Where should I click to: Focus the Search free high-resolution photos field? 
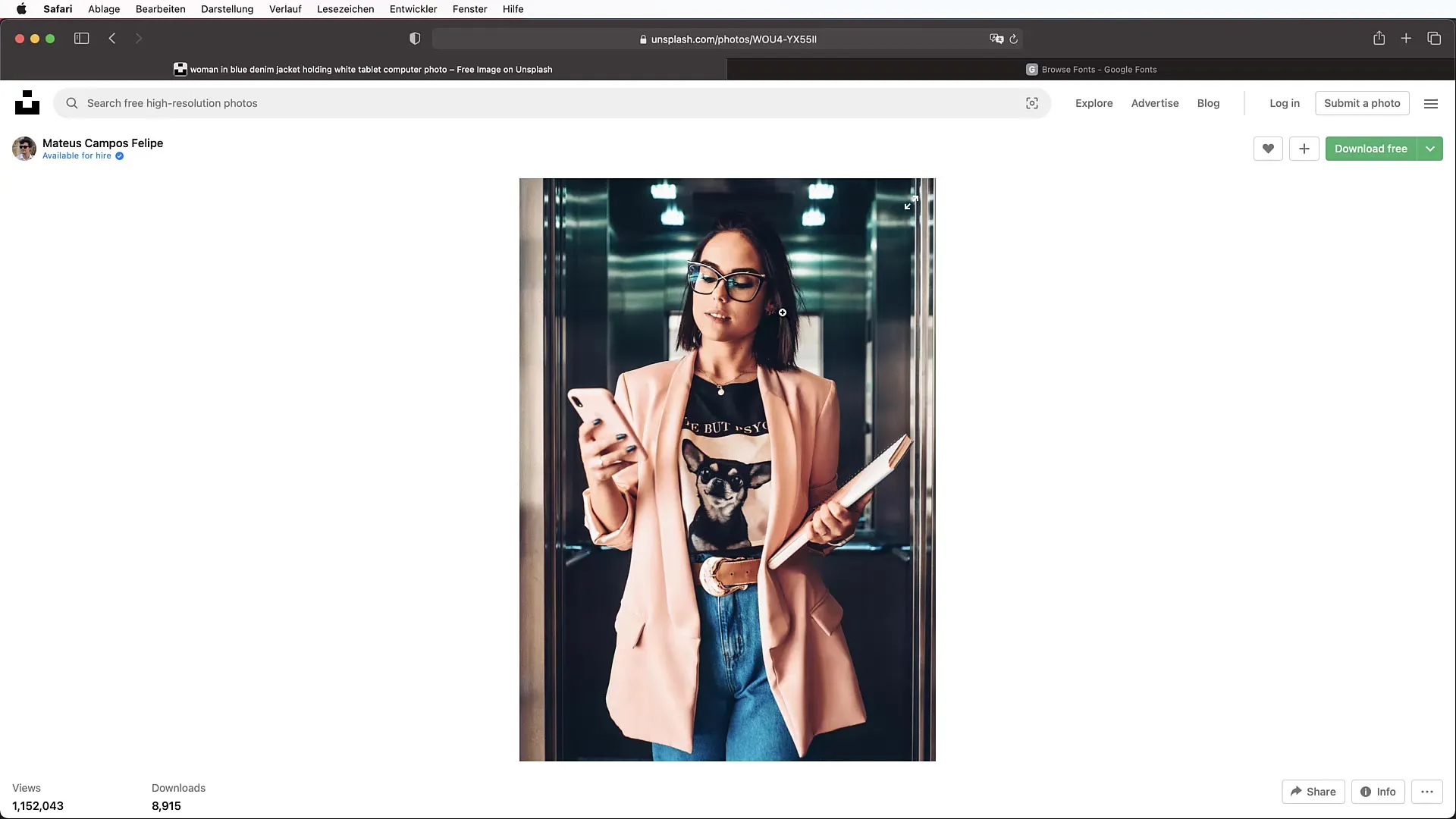(552, 103)
